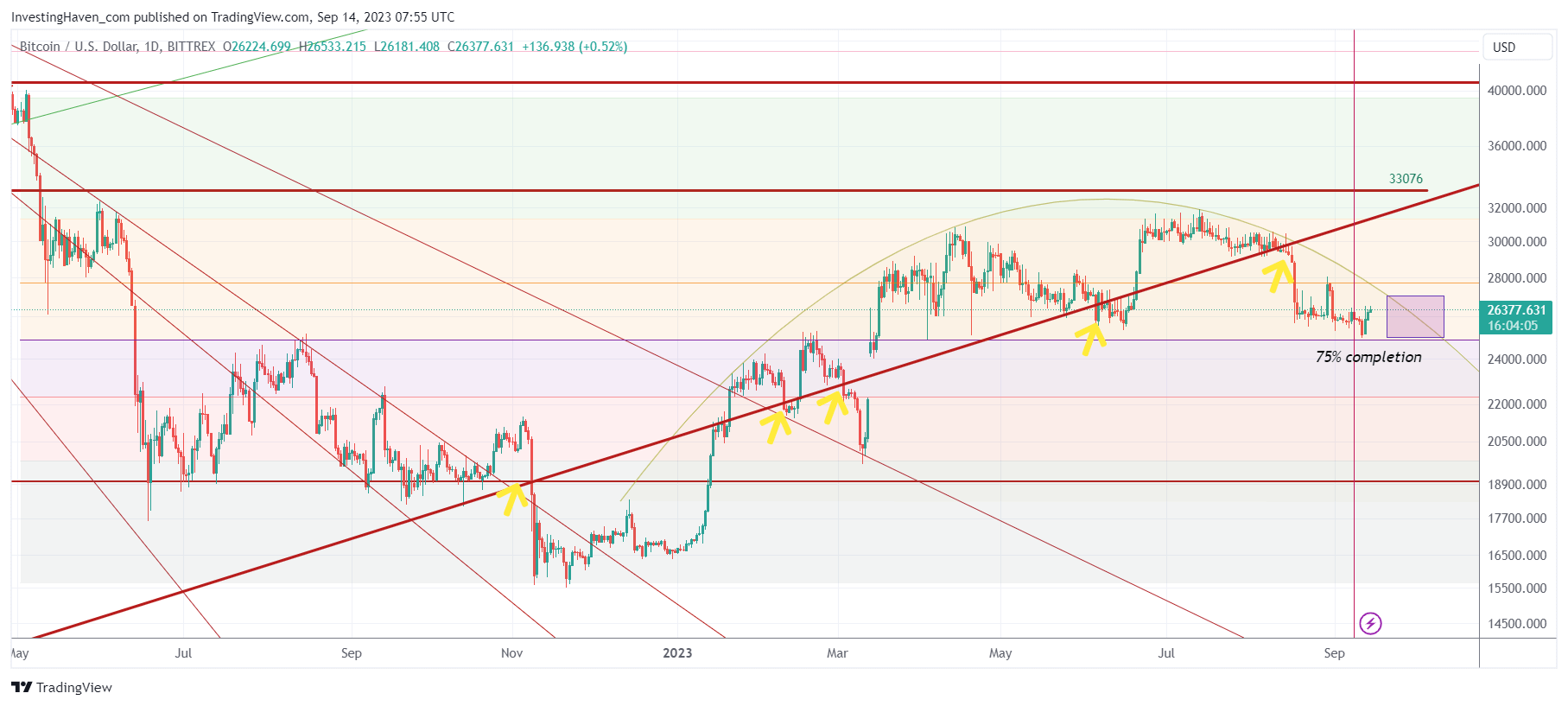The width and height of the screenshot is (1568, 706).
Task: Click the 18900.000 price axis label
Action: [1517, 485]
